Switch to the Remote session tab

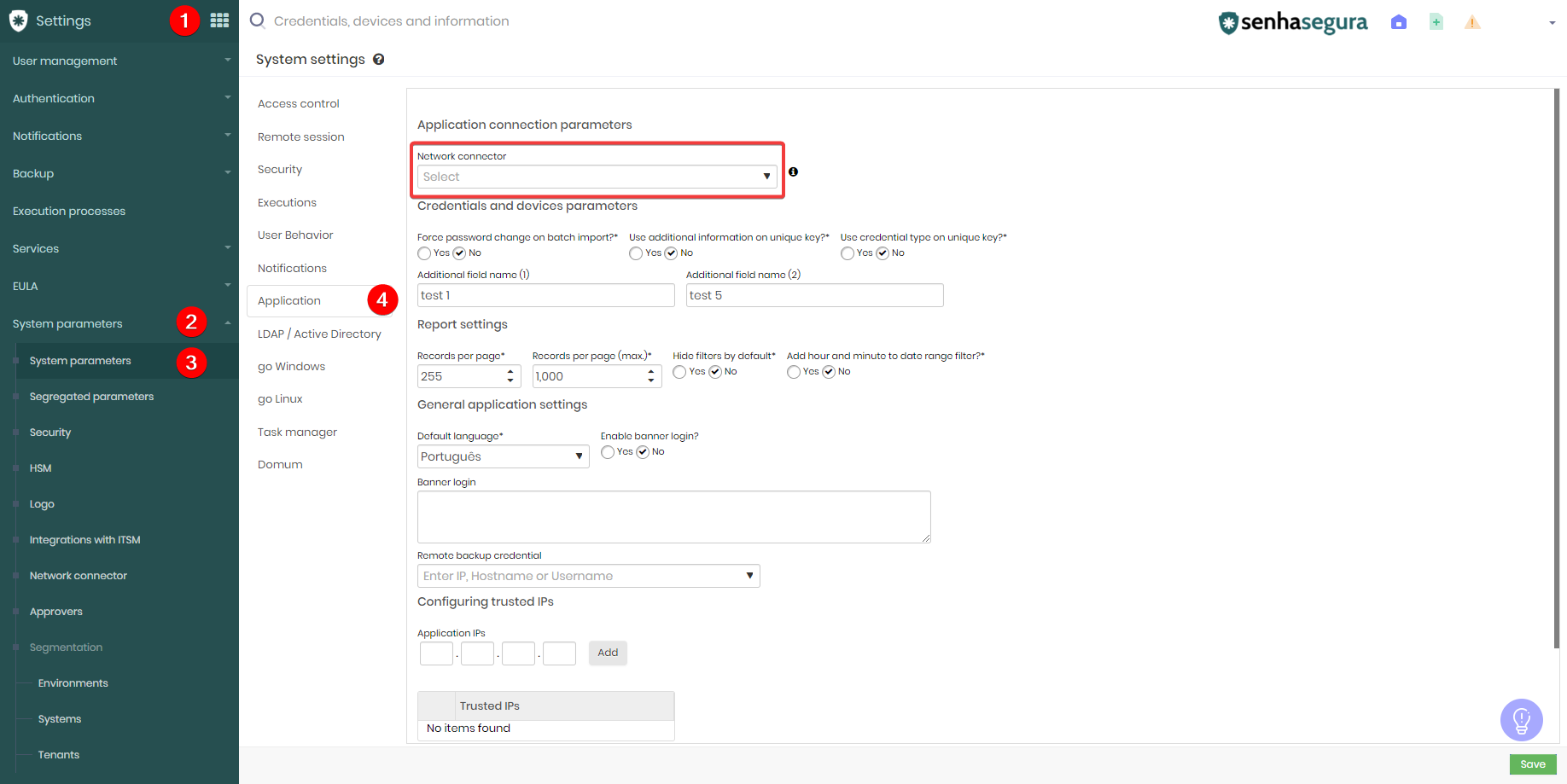click(x=301, y=136)
